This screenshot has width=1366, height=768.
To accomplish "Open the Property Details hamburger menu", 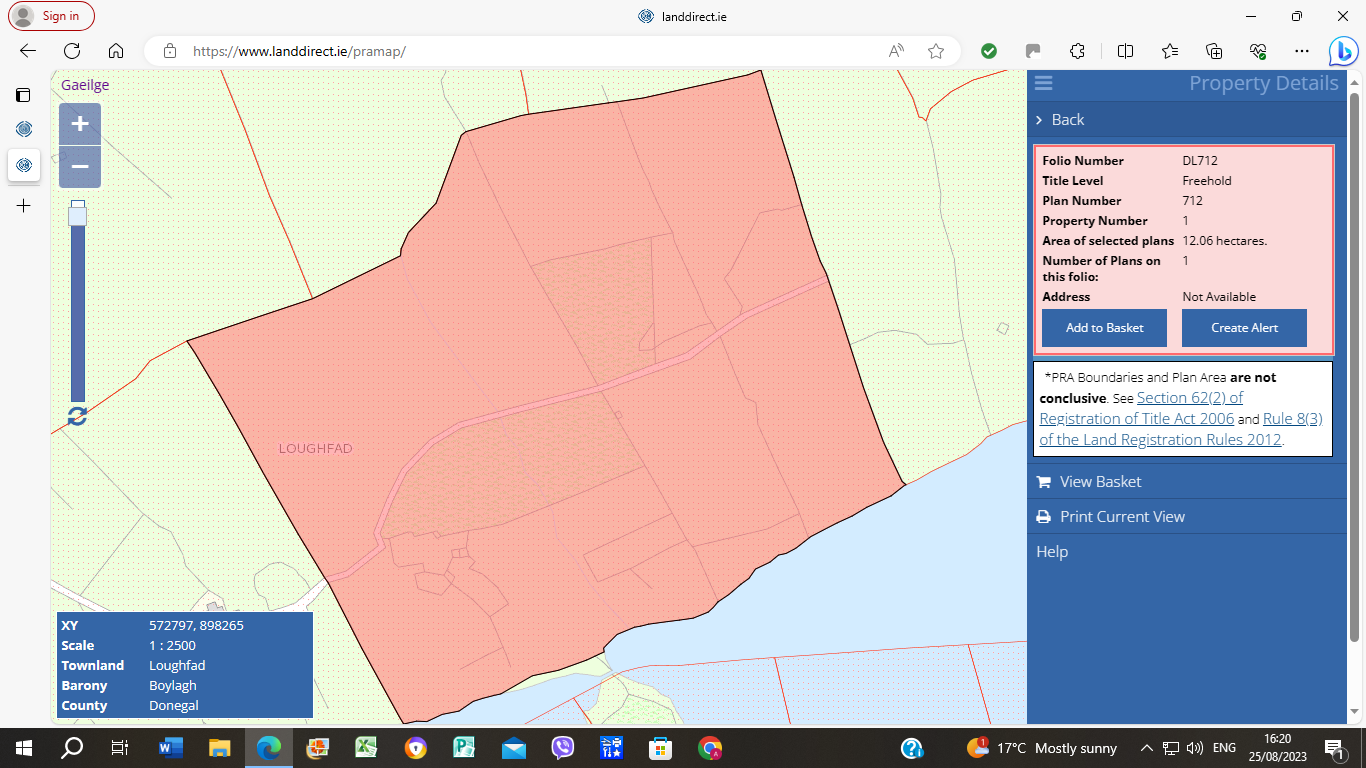I will 1043,84.
